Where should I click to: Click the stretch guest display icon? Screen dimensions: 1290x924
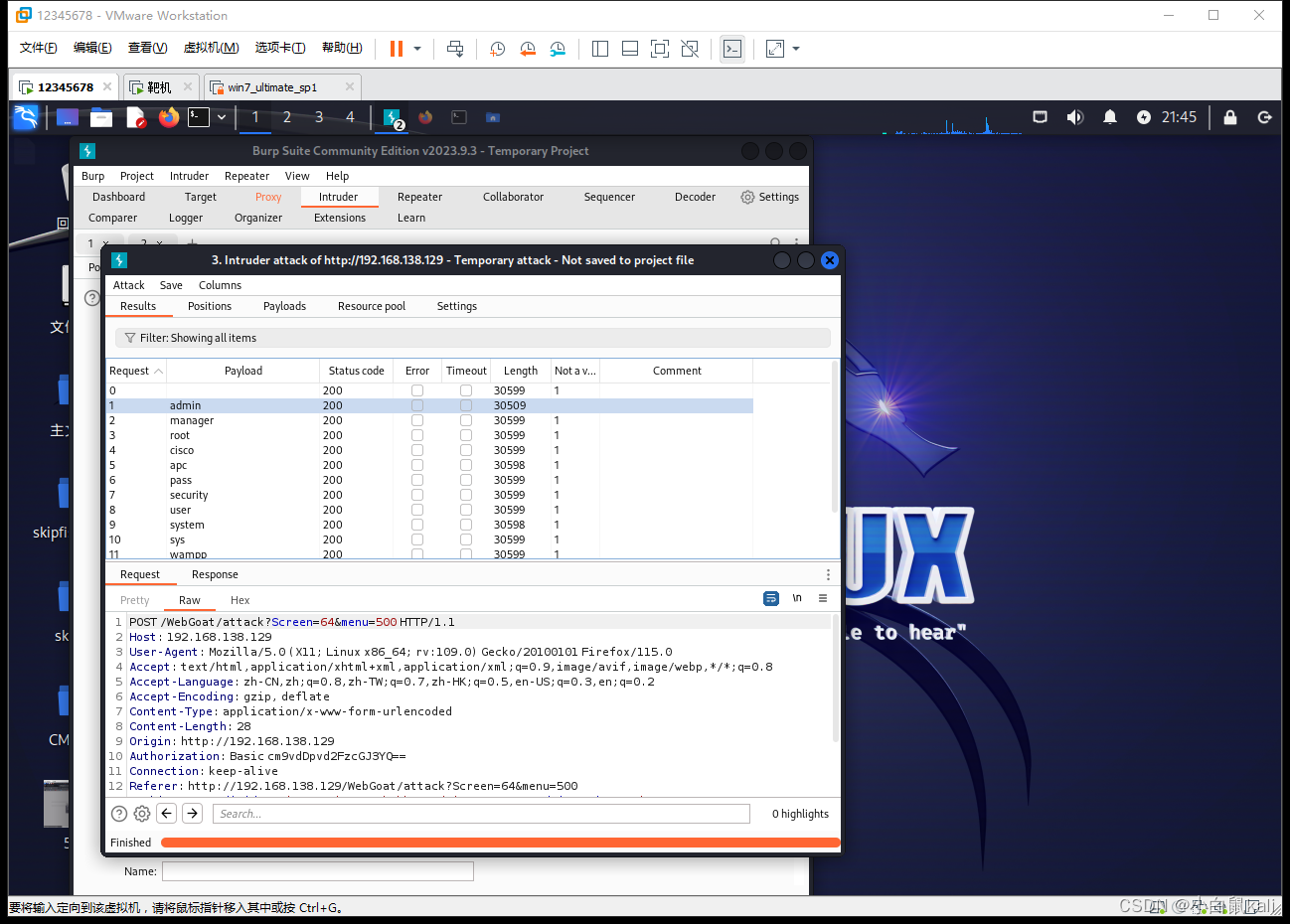pyautogui.click(x=775, y=49)
